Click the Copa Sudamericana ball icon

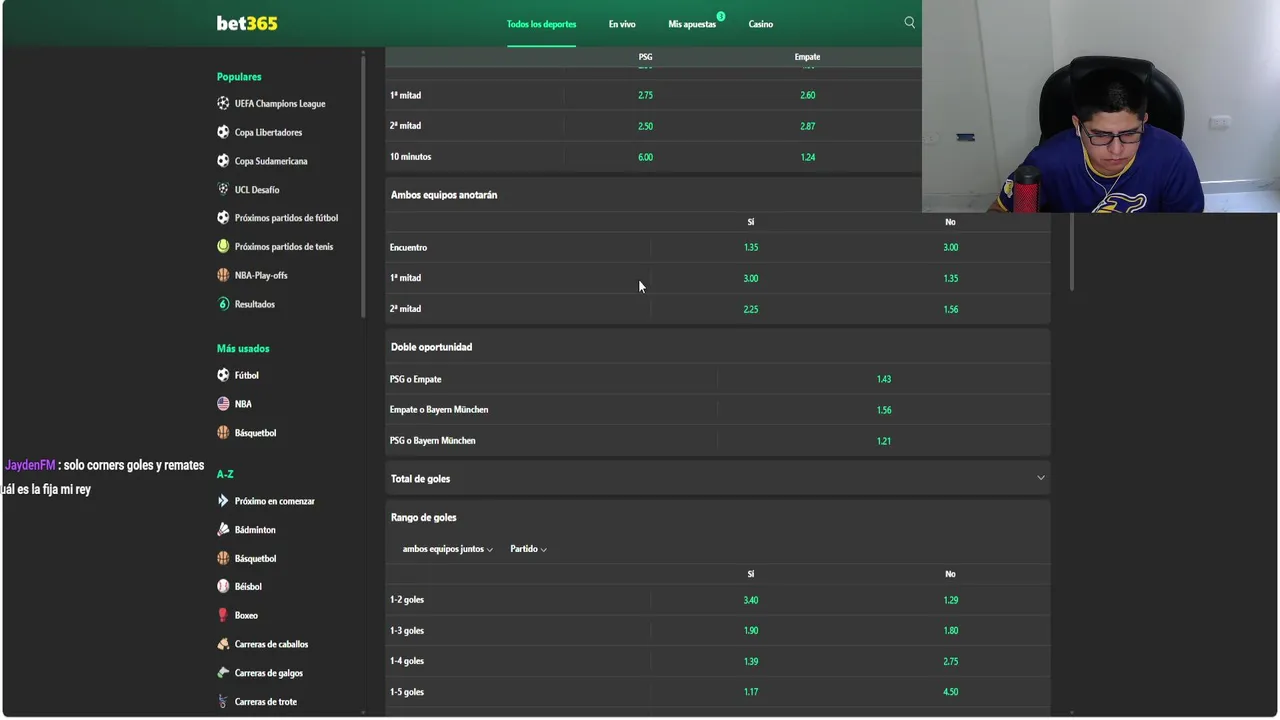223,160
